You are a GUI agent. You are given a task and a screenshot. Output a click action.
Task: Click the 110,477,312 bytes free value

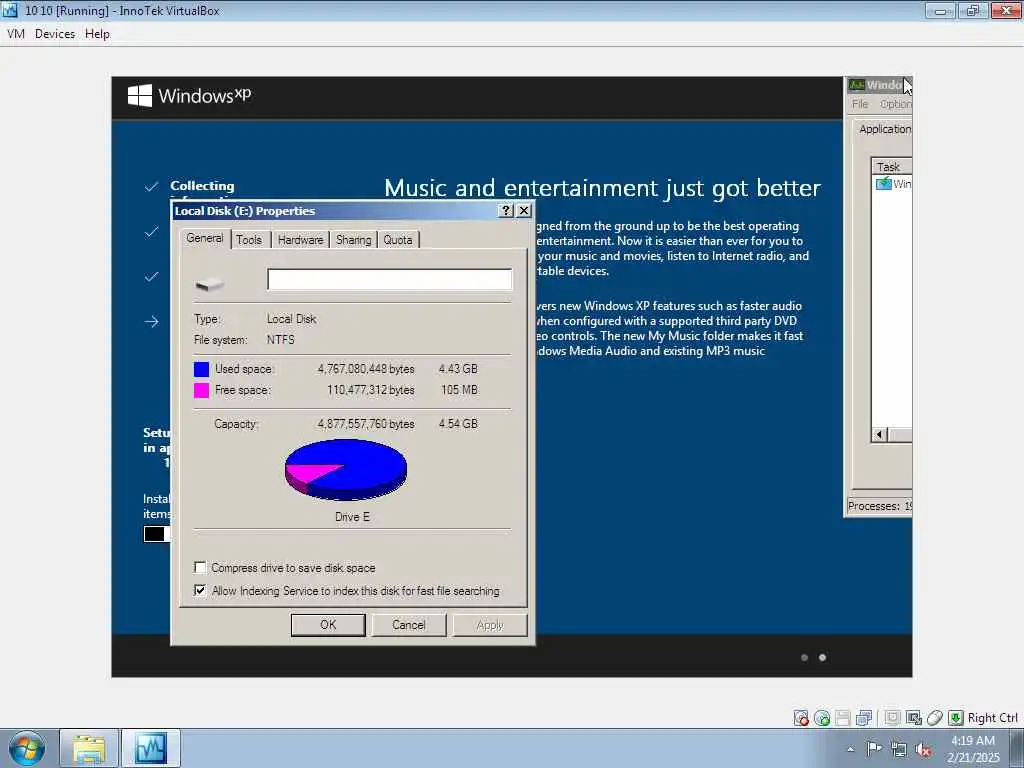click(370, 390)
